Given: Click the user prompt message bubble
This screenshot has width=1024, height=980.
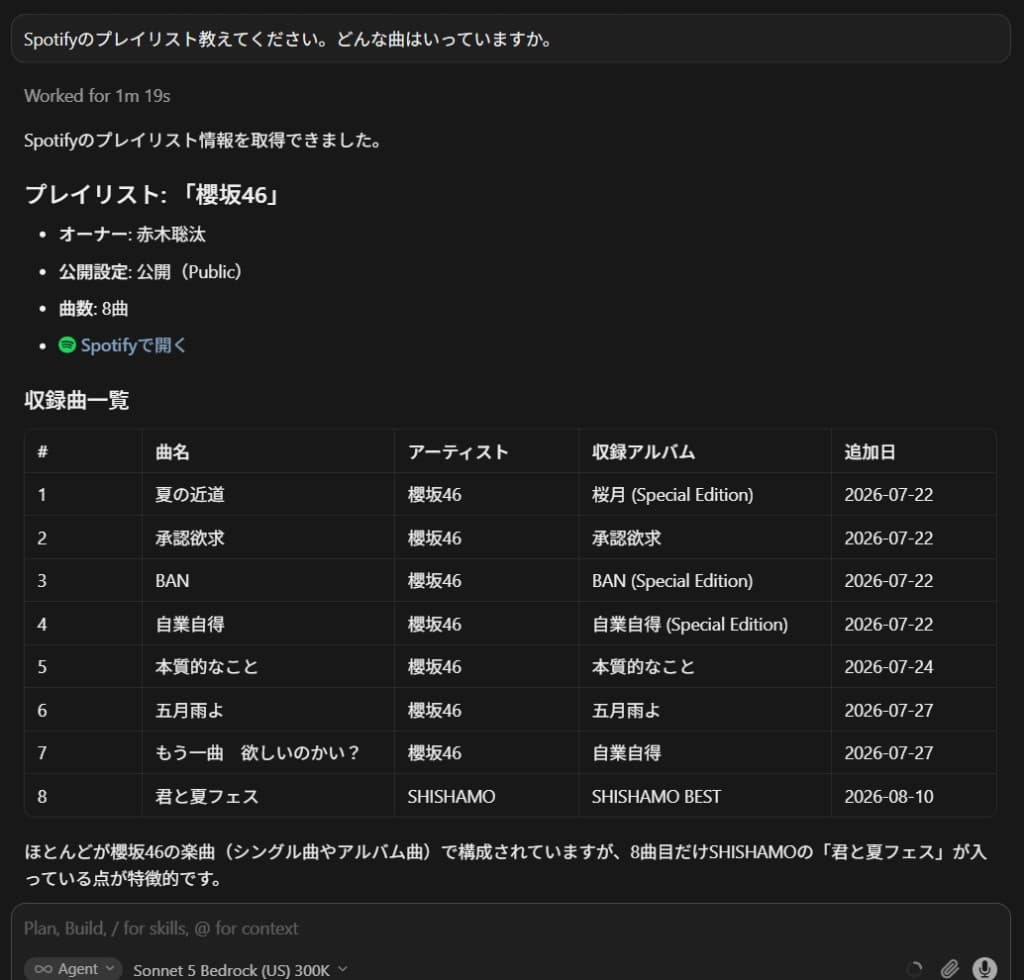Looking at the screenshot, I should [511, 39].
